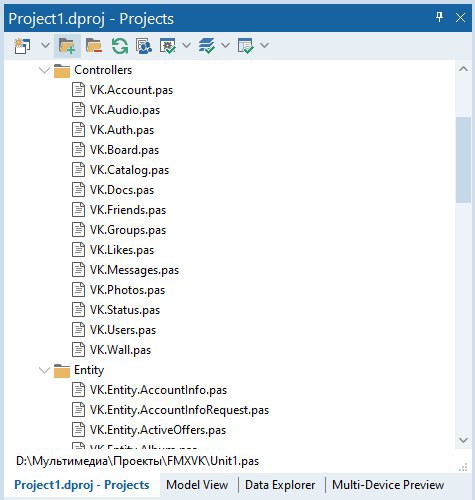Select VK.Wall.pas file
Viewport: 475px width, 500px height.
[x=120, y=350]
